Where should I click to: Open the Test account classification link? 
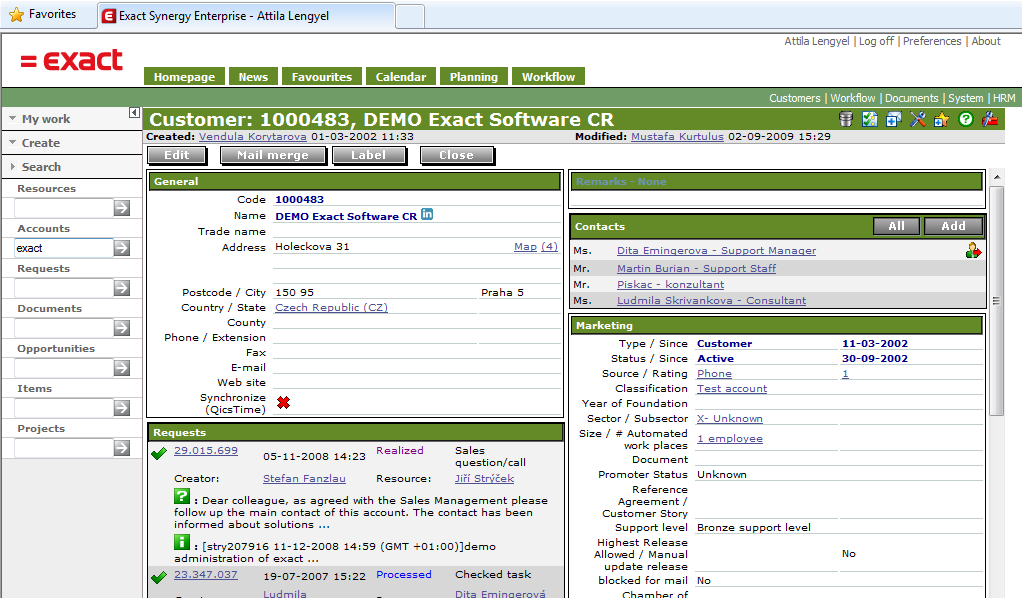732,388
